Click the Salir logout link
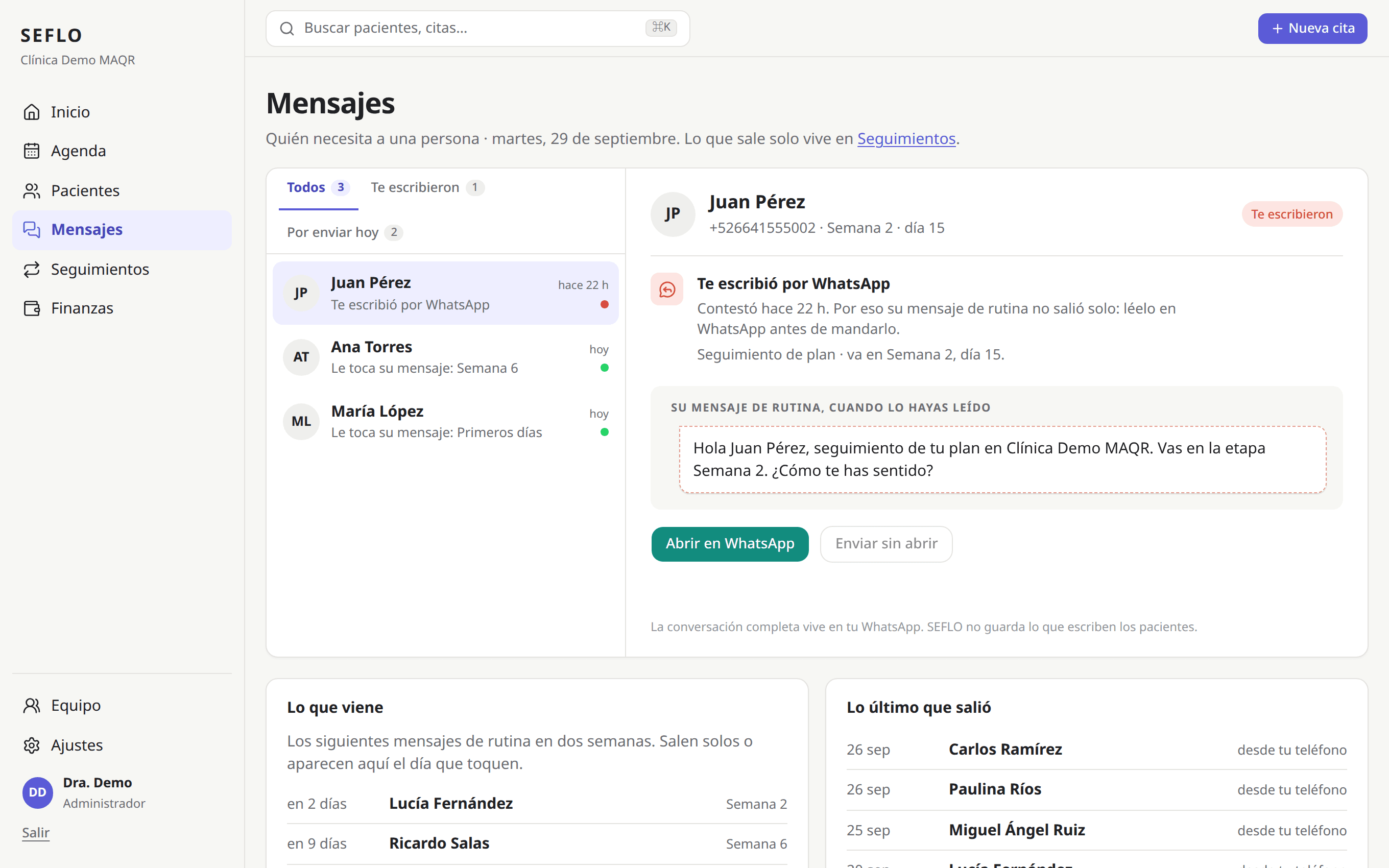 click(36, 832)
